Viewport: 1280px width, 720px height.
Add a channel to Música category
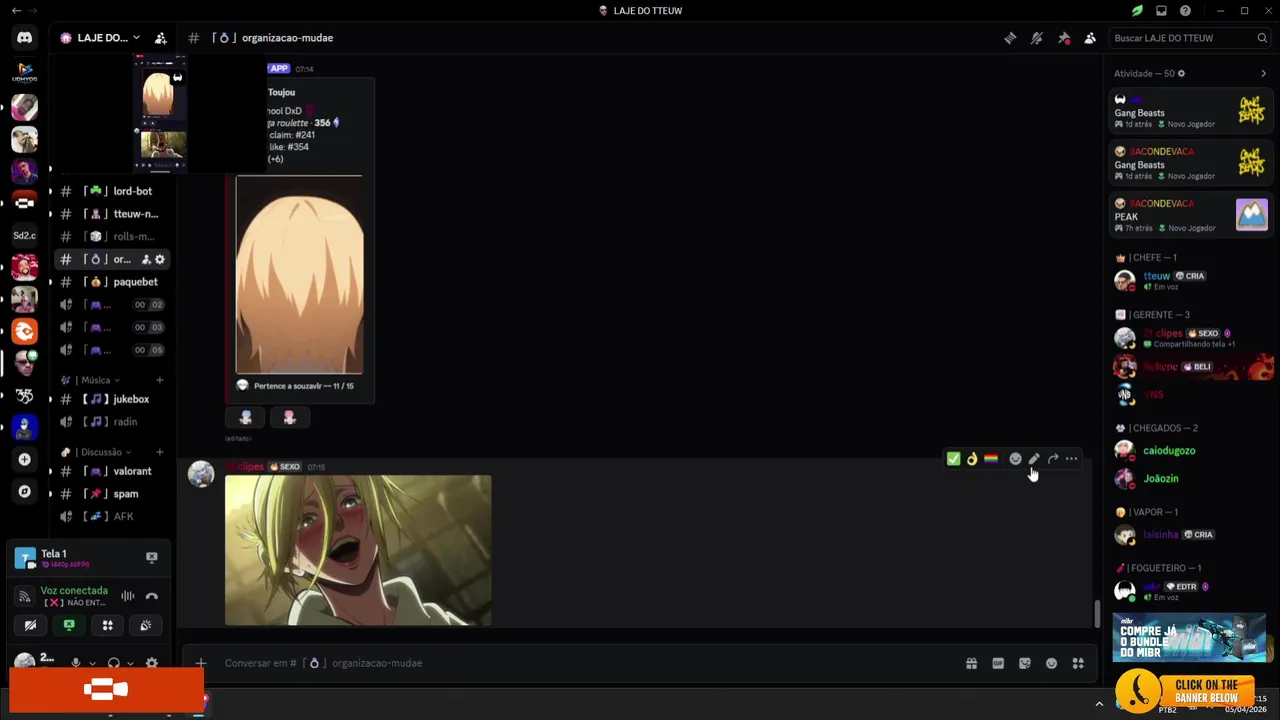click(x=159, y=380)
